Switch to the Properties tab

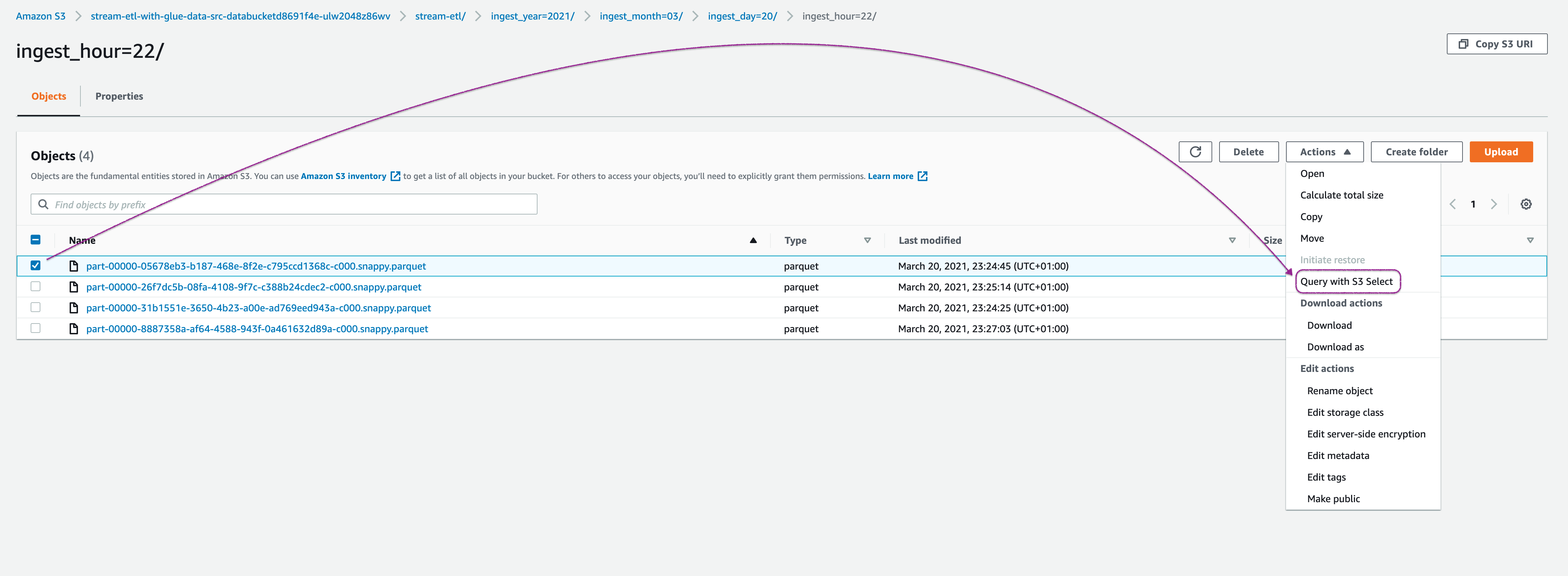[119, 96]
